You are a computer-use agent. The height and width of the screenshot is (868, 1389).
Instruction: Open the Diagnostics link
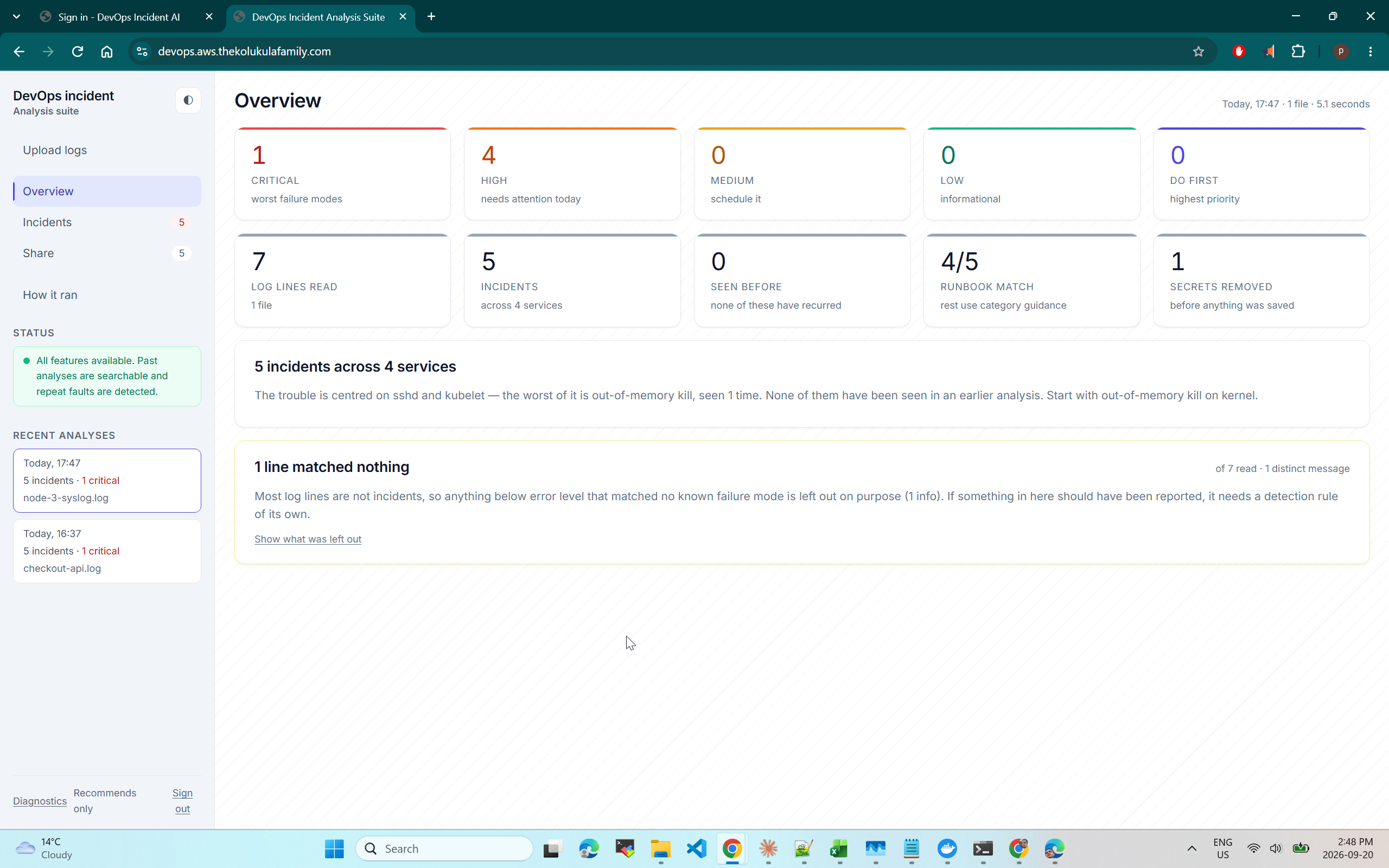pyautogui.click(x=40, y=801)
